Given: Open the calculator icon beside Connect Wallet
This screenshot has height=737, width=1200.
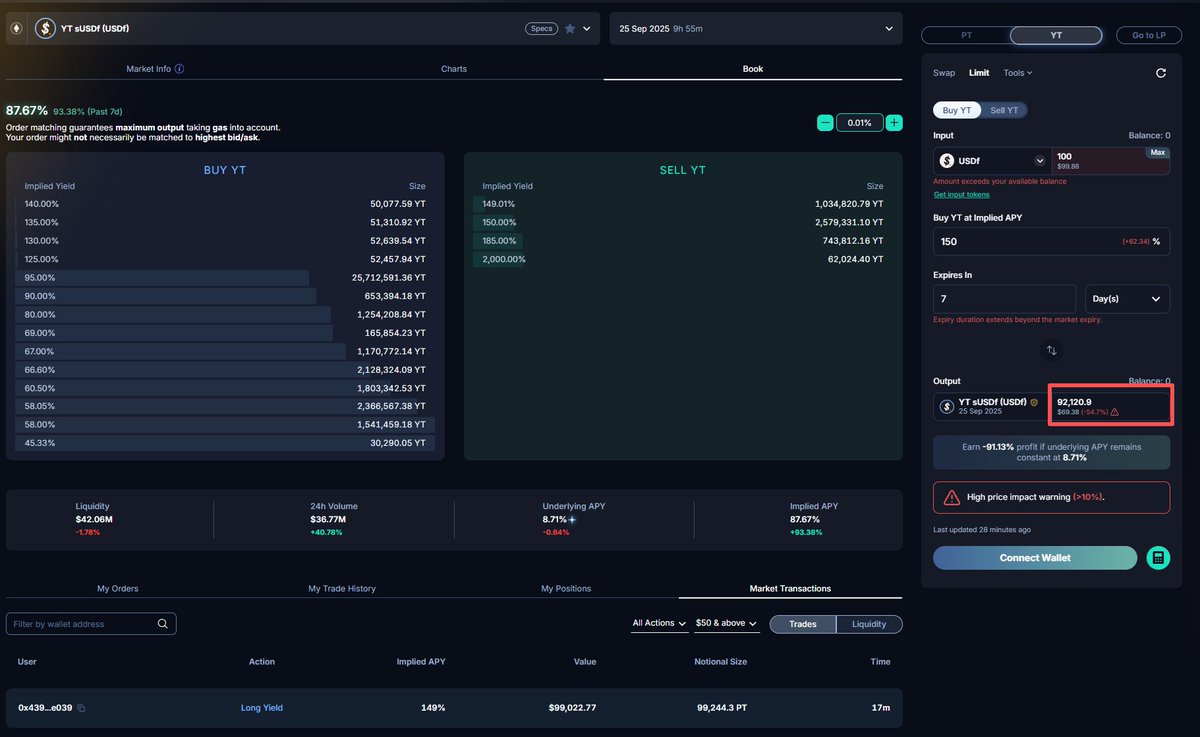Looking at the screenshot, I should coord(1158,558).
